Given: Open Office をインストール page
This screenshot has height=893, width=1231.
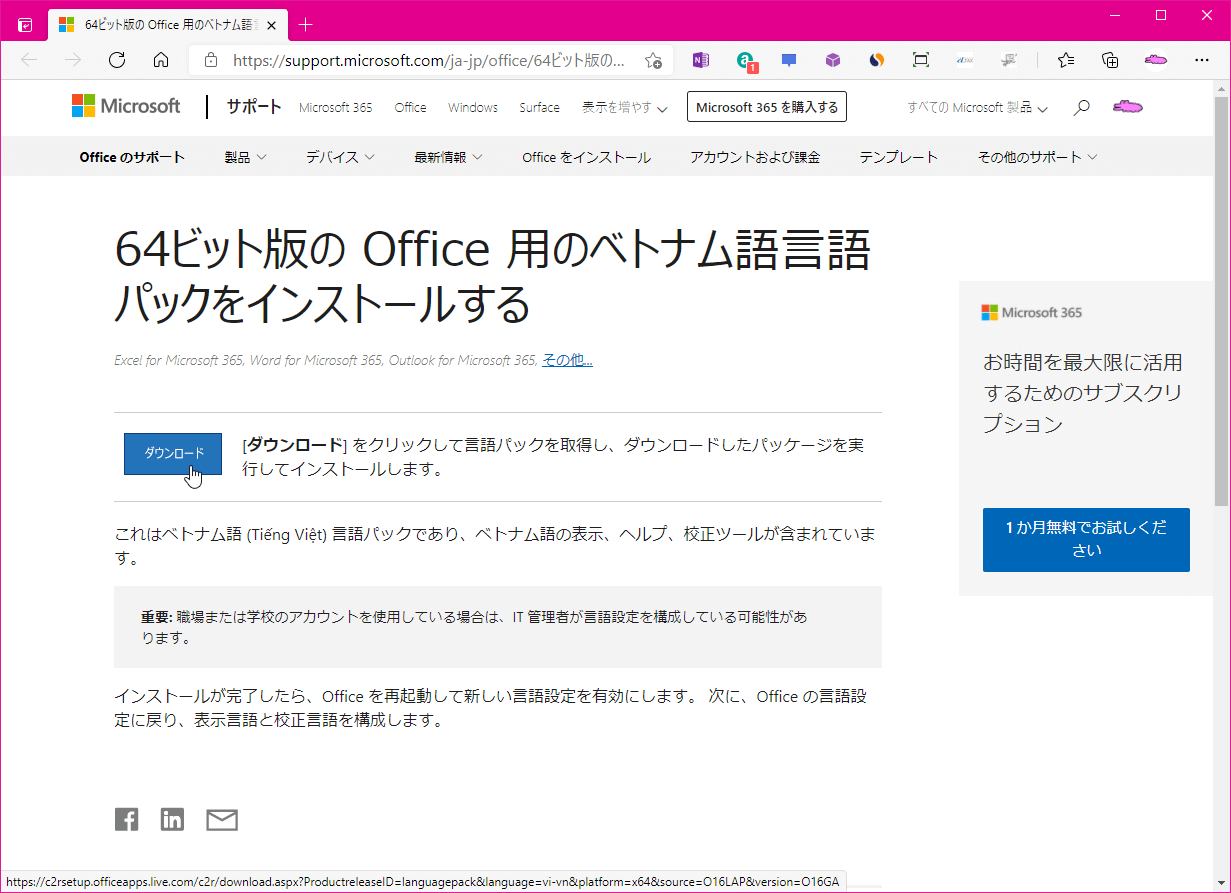Looking at the screenshot, I should 586,157.
